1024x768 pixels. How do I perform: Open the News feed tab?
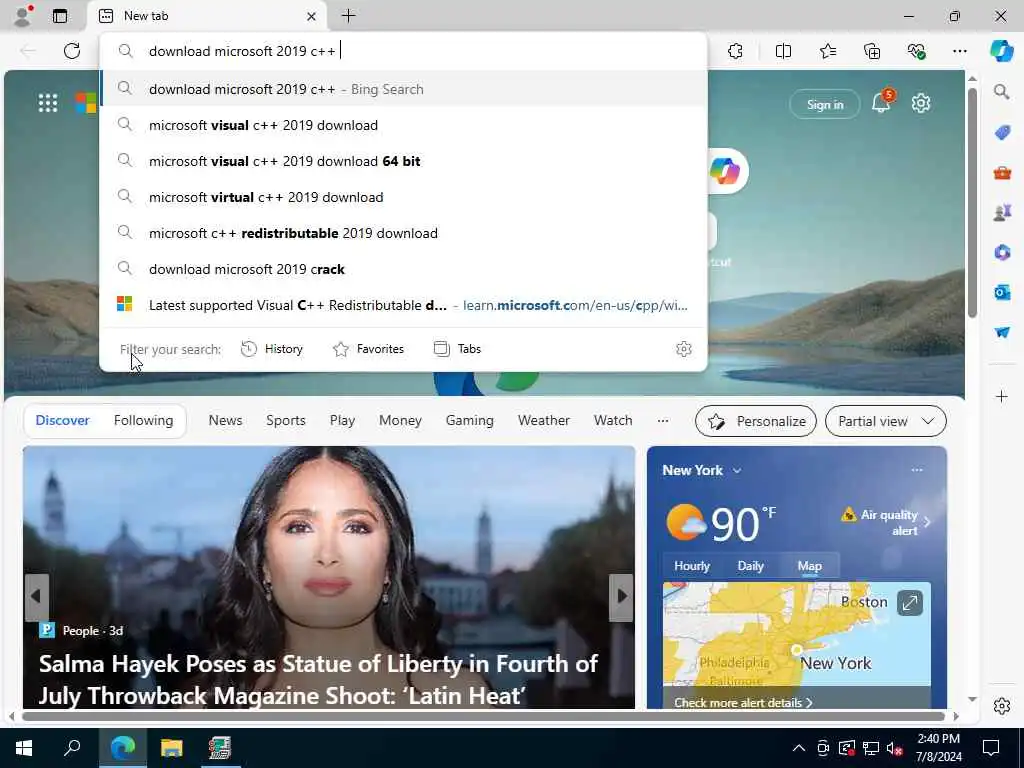pyautogui.click(x=225, y=421)
